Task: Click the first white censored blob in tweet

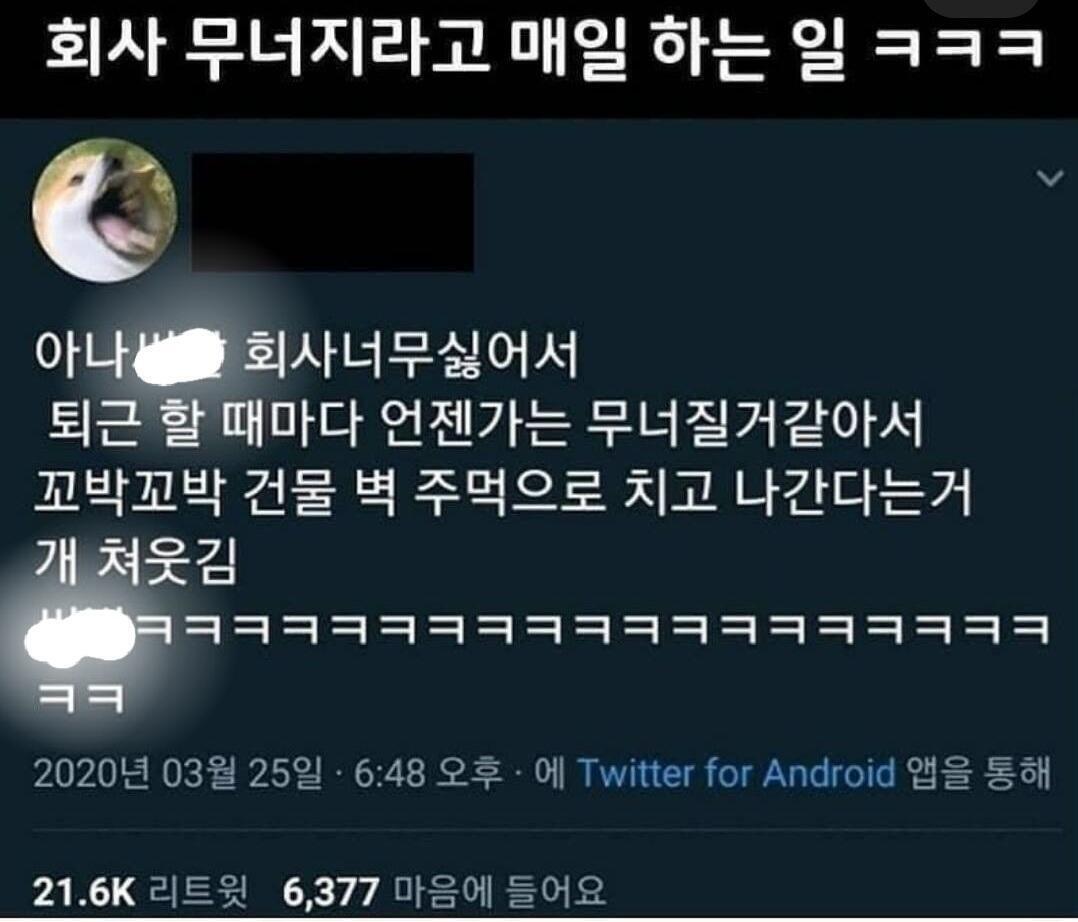Action: tap(180, 356)
